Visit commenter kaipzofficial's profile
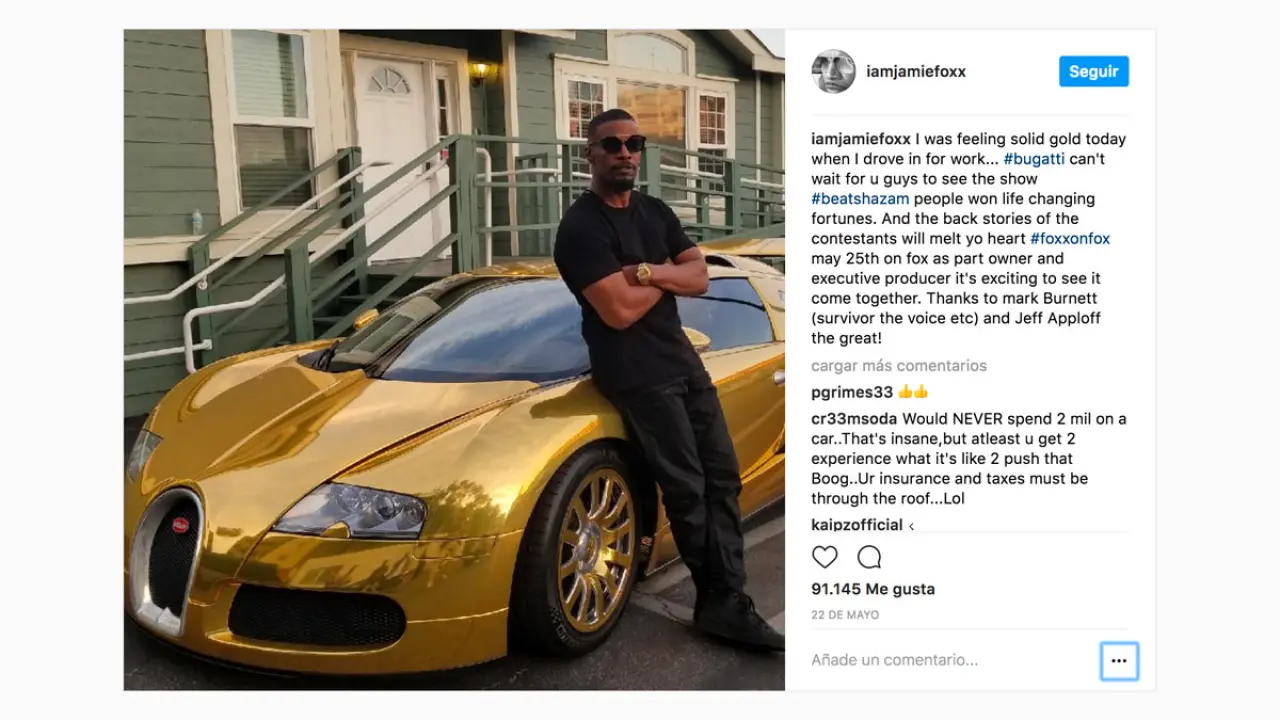Viewport: 1280px width, 720px height. pos(857,525)
